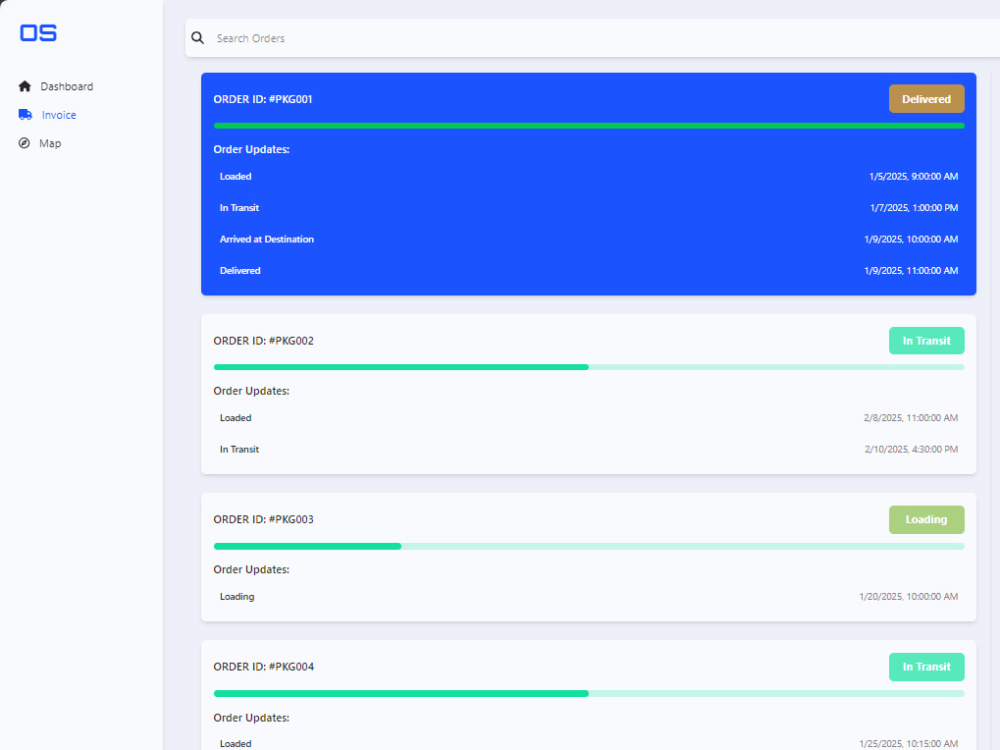
Task: Click the Dashboard home icon
Action: point(25,86)
